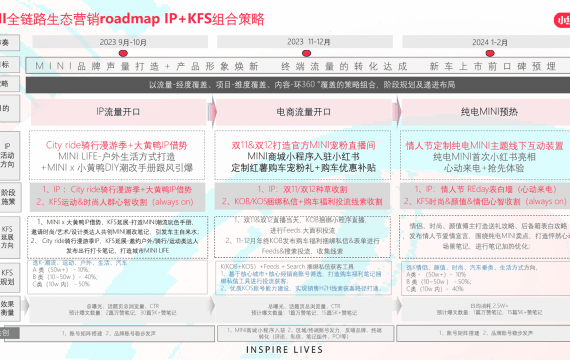Click the red marker under 2023 11-12月
This screenshot has width=570, height=360.
(306, 53)
